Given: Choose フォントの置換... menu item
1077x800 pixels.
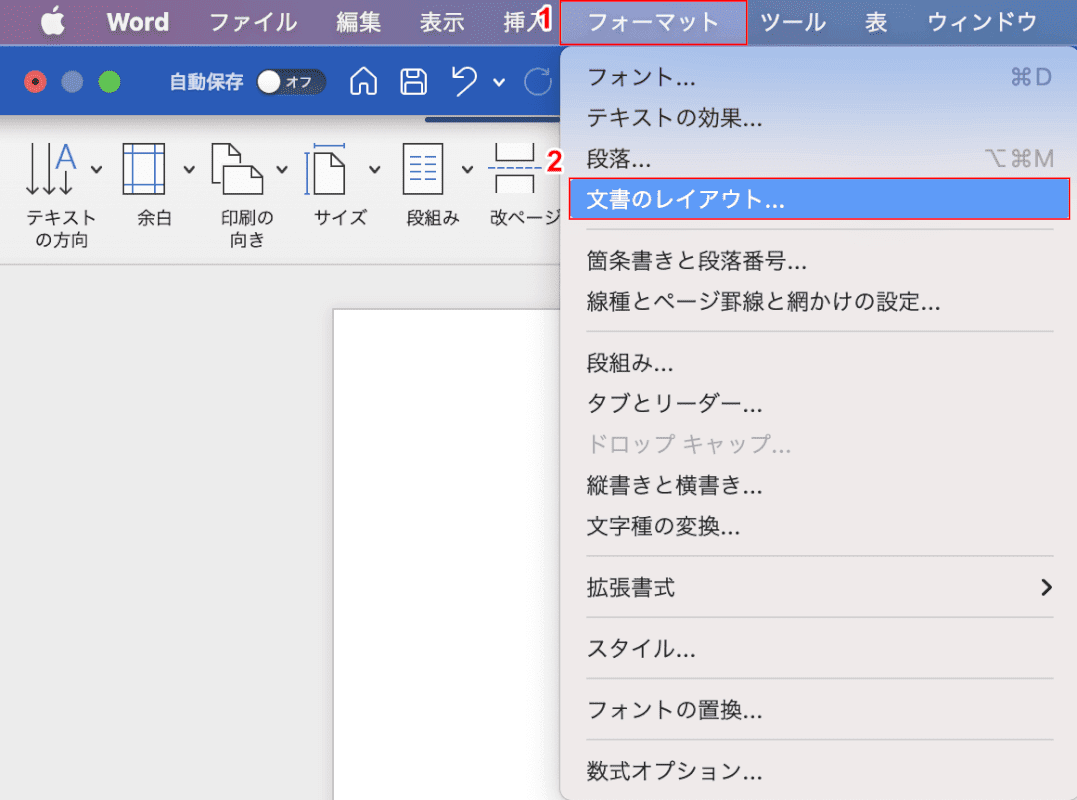Looking at the screenshot, I should pos(819,709).
